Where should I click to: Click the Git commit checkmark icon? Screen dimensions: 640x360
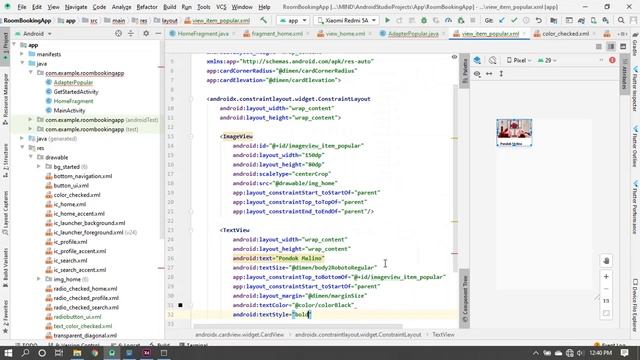tap(514, 20)
